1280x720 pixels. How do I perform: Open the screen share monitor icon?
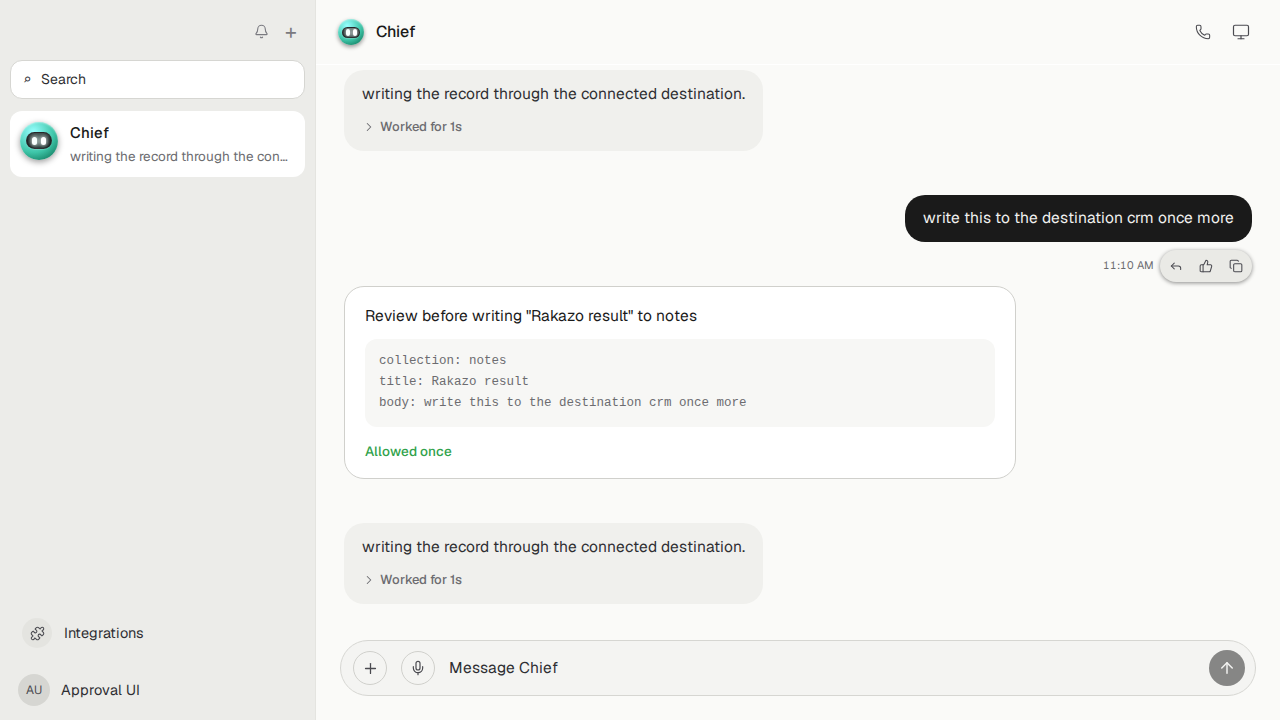pos(1241,32)
